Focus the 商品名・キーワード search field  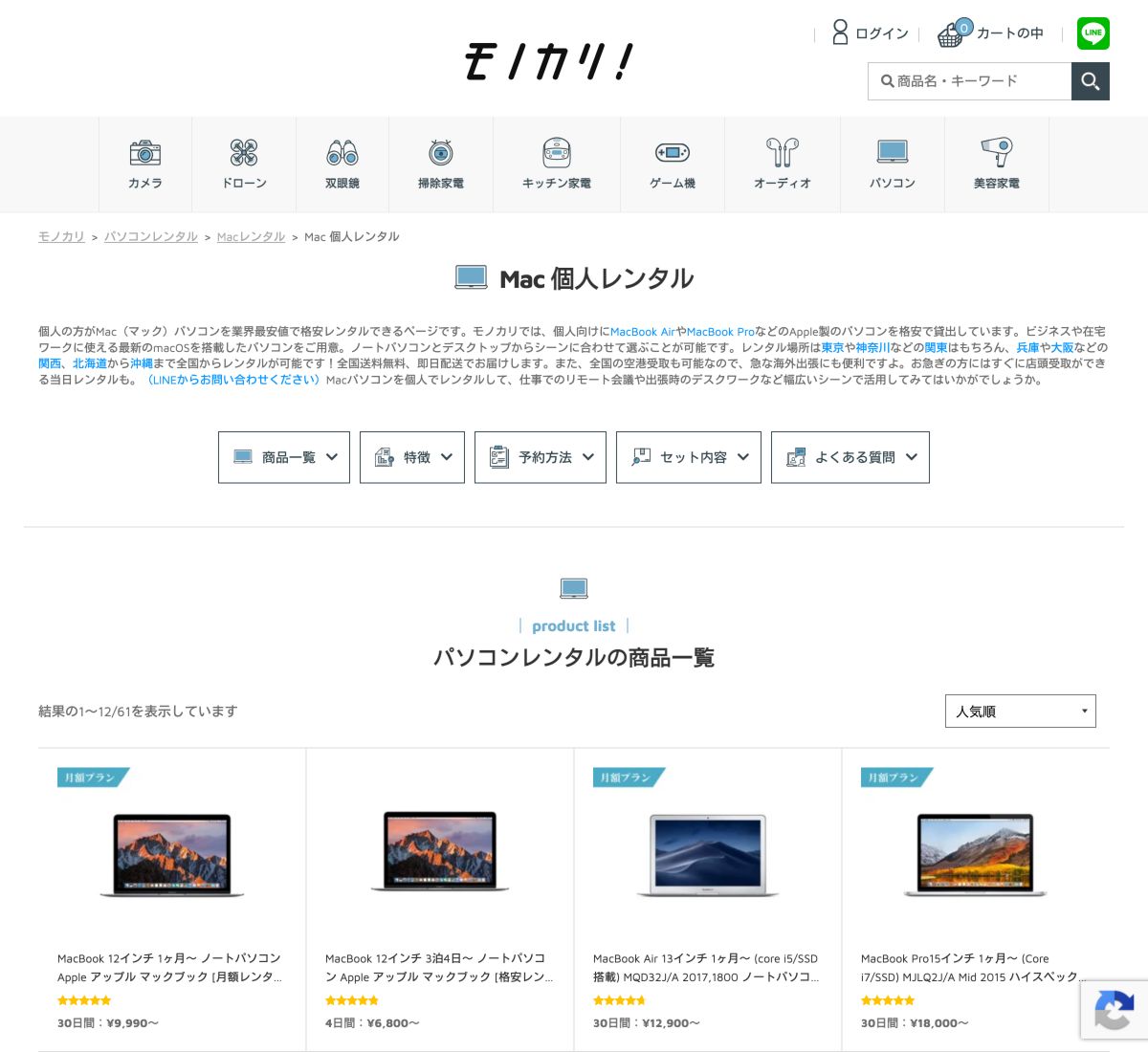[x=970, y=81]
